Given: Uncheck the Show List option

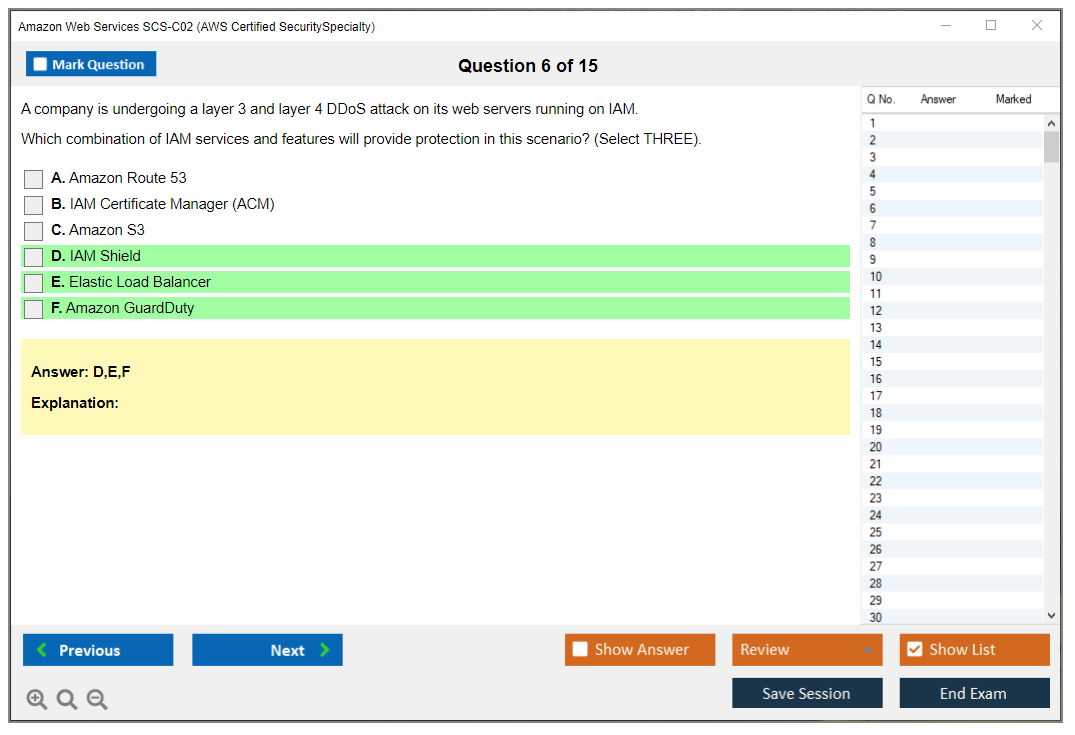Looking at the screenshot, I should click(x=914, y=650).
